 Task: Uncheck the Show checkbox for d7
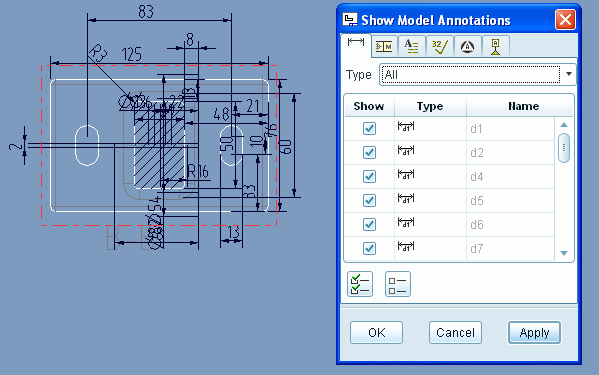[x=369, y=249]
